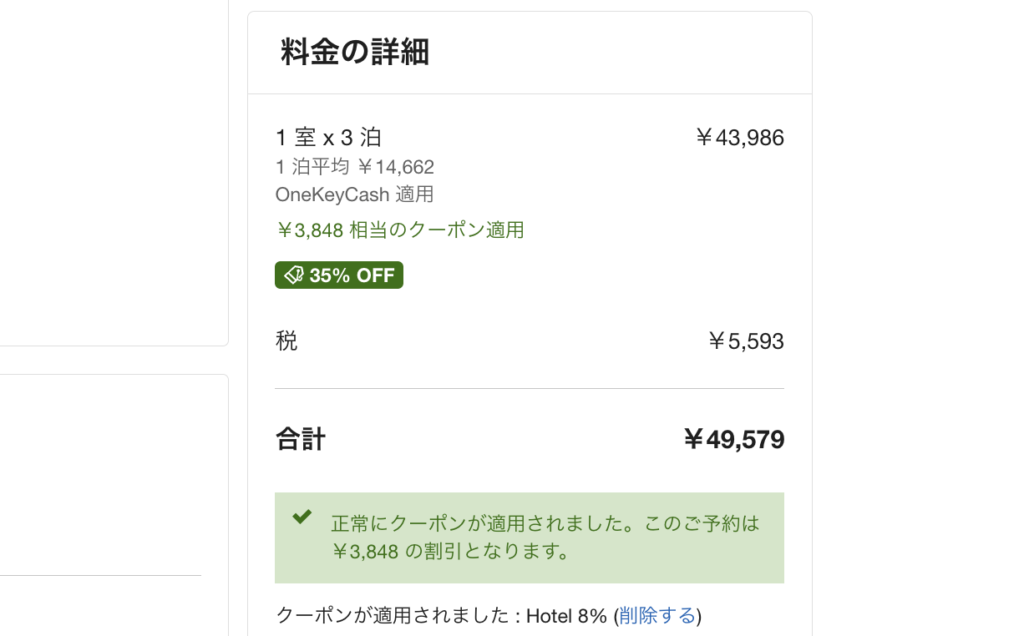Select the 1 泊平均 ¥14,662 average price text
Screen dimensions: 1024x636
[x=355, y=166]
